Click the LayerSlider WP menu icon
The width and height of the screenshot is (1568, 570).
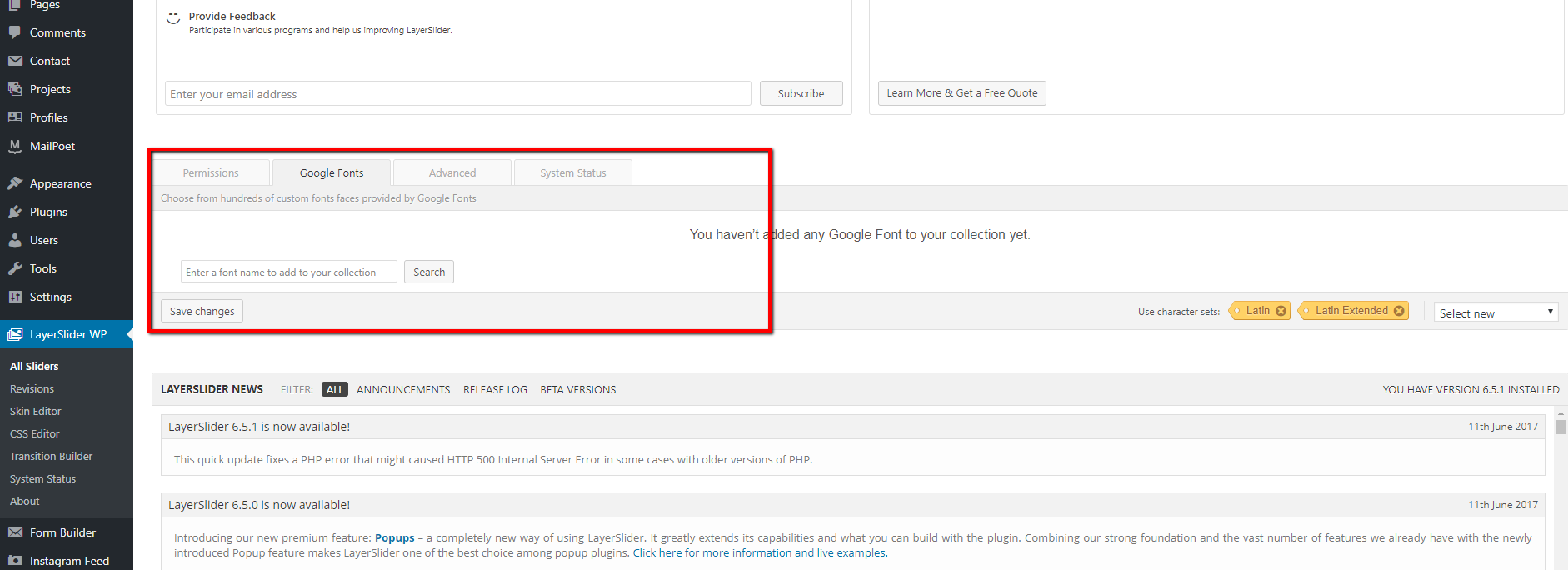coord(15,334)
